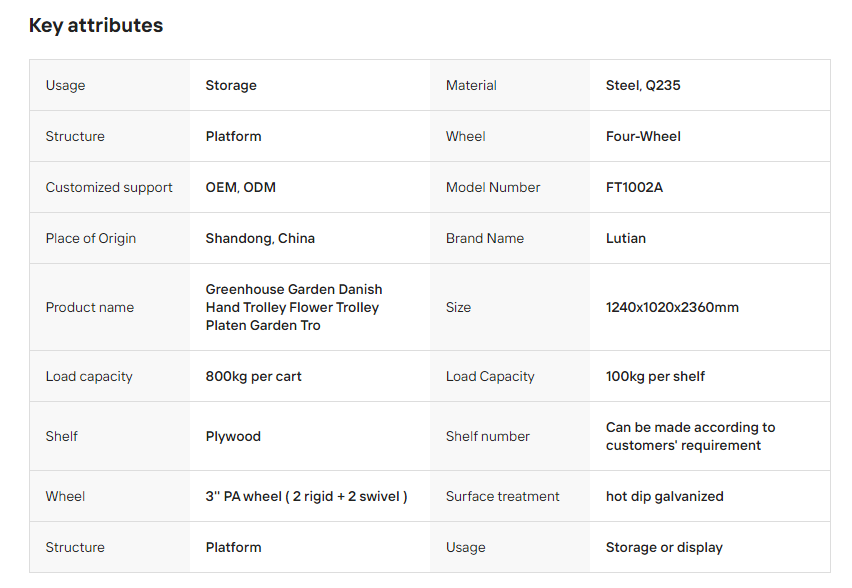
Task: Select the Steel, Q235 material value
Action: pyautogui.click(x=643, y=86)
